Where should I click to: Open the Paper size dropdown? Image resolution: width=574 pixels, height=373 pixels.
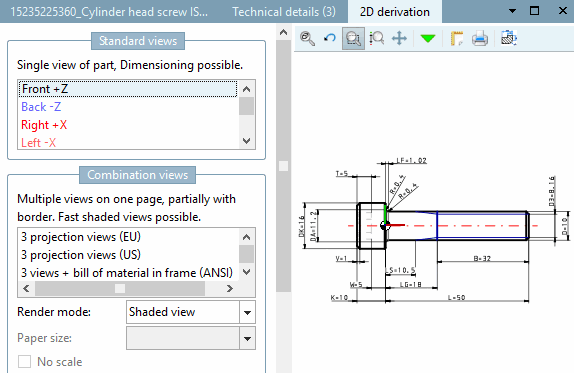click(x=247, y=338)
